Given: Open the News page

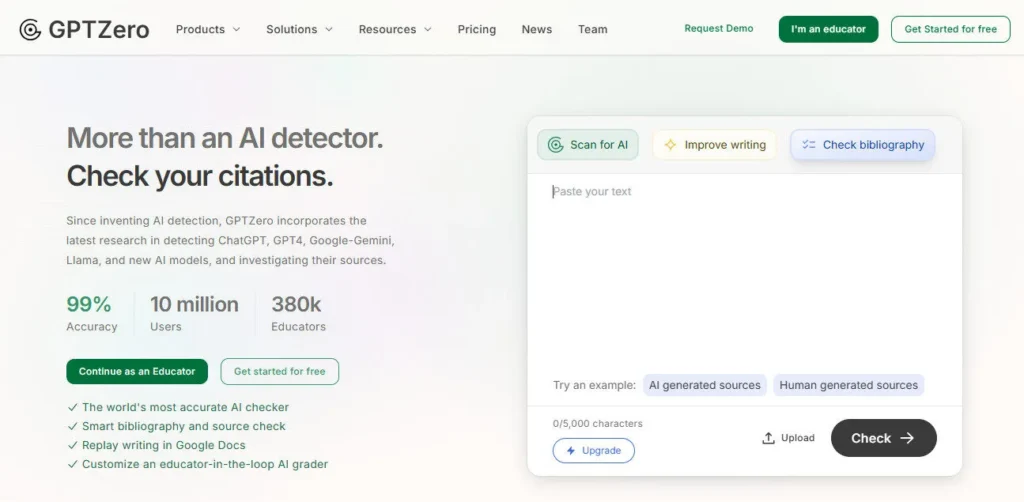Looking at the screenshot, I should coord(537,29).
